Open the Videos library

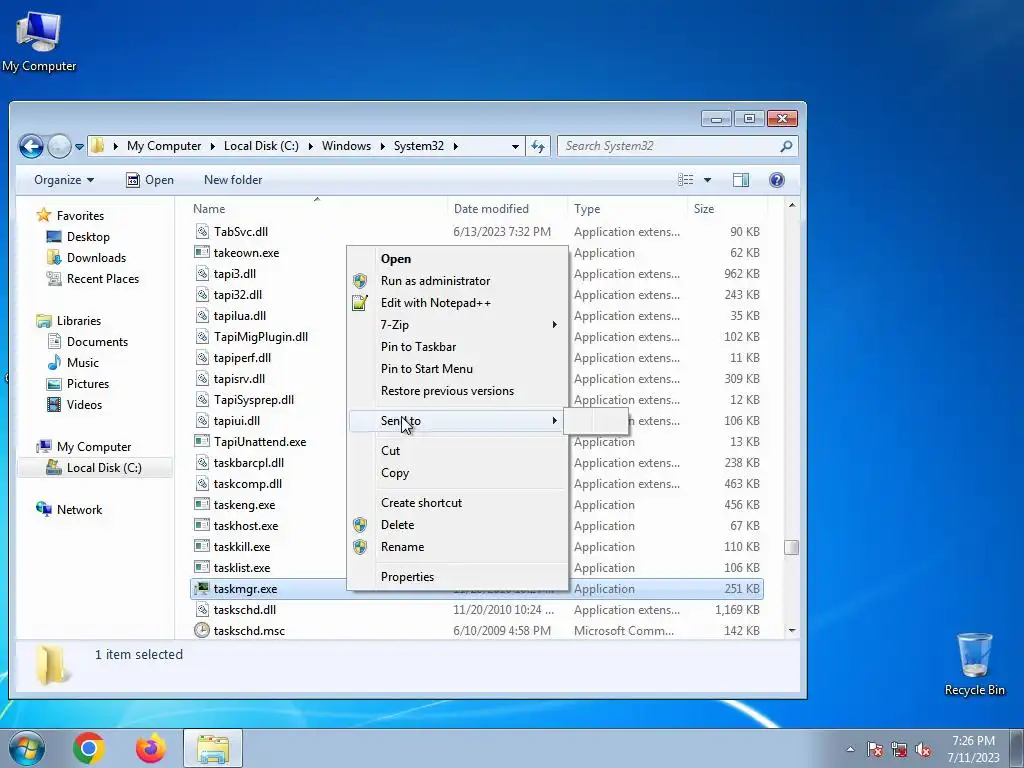pos(74,404)
